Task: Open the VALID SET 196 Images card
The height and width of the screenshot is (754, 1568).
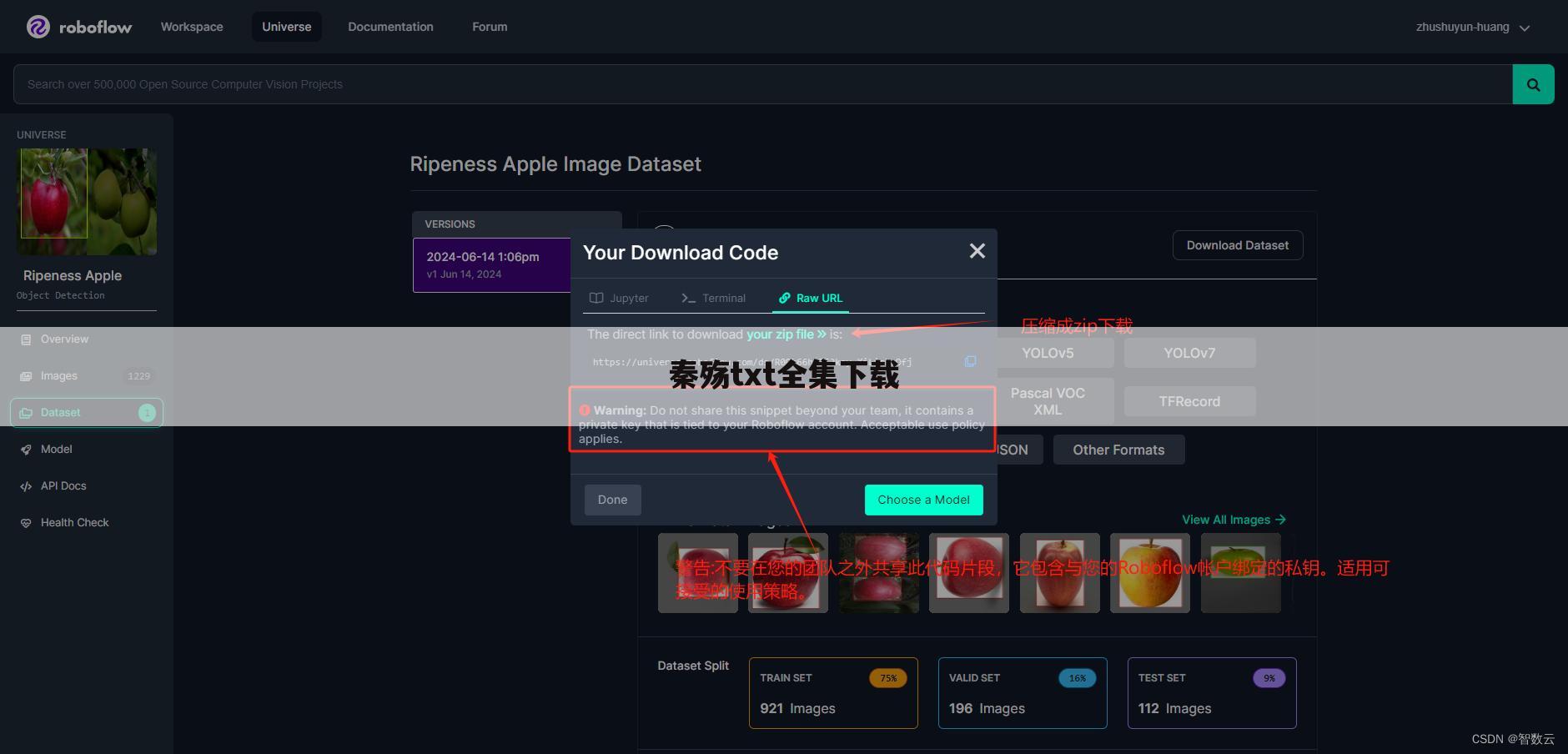Action: [1023, 693]
